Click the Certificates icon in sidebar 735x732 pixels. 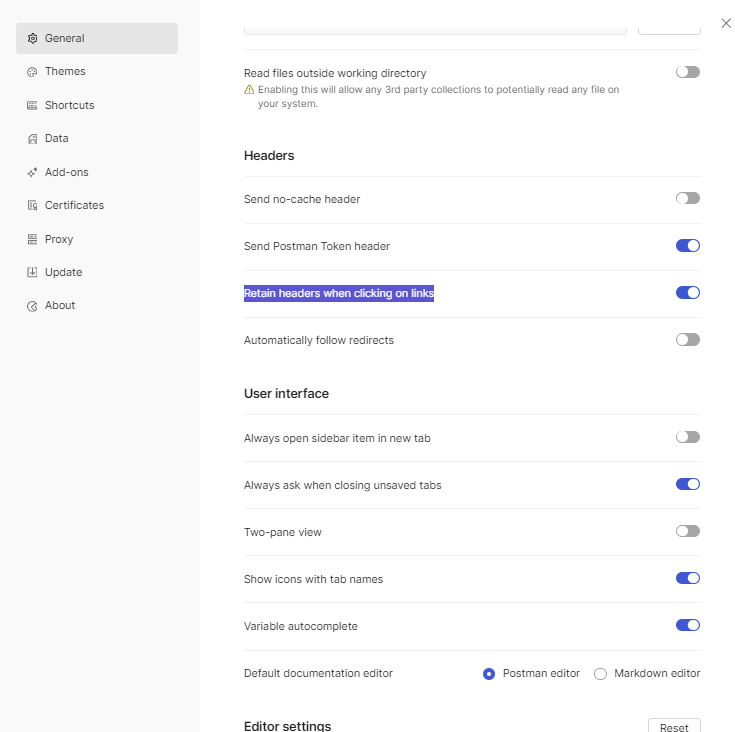(32, 205)
